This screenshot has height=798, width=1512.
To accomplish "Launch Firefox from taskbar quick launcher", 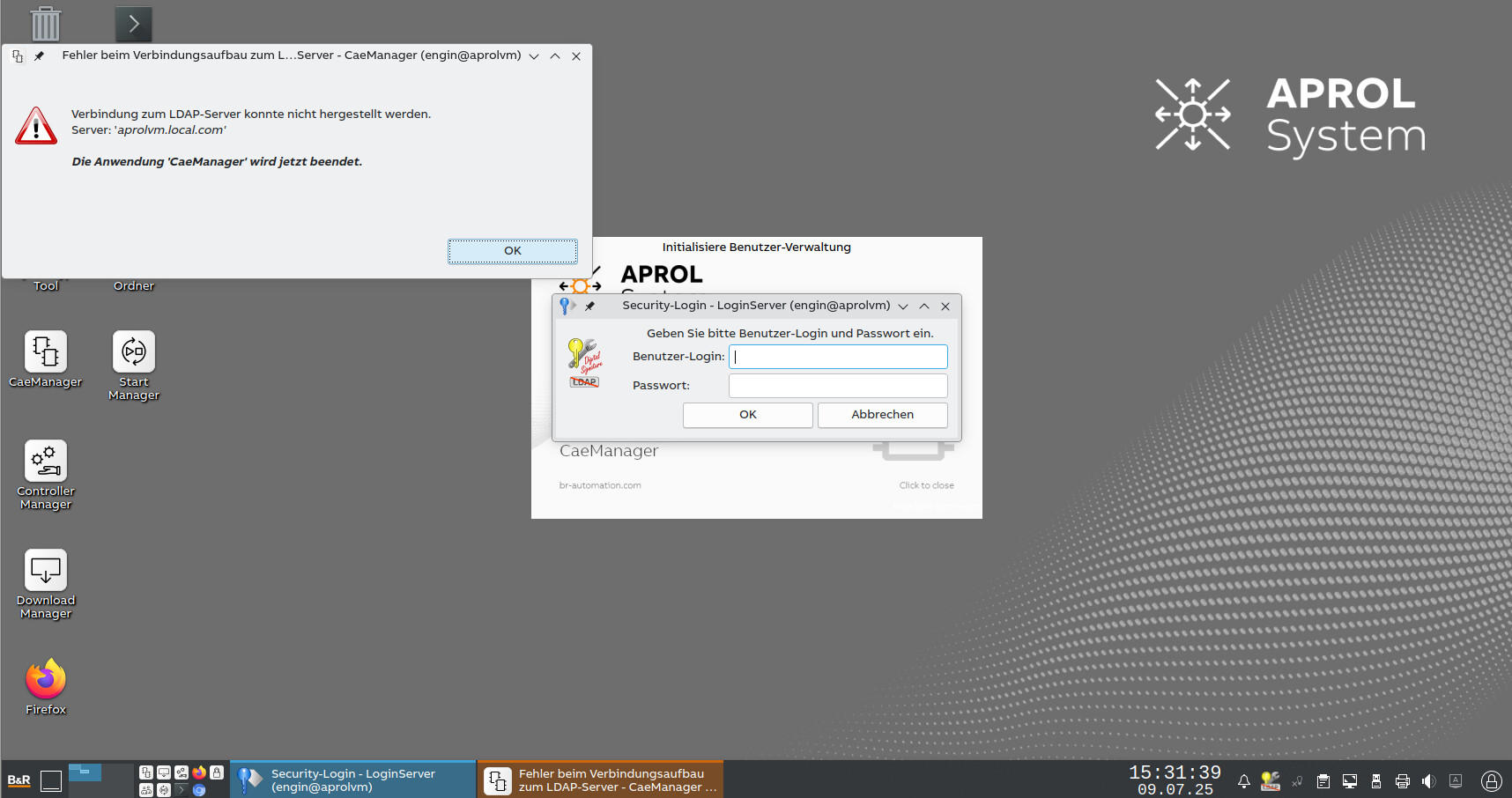I will coord(199,772).
